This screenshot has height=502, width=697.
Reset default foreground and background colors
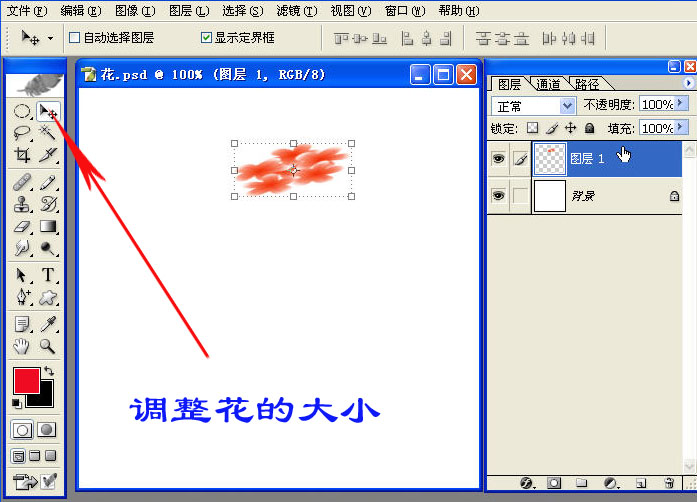point(16,403)
